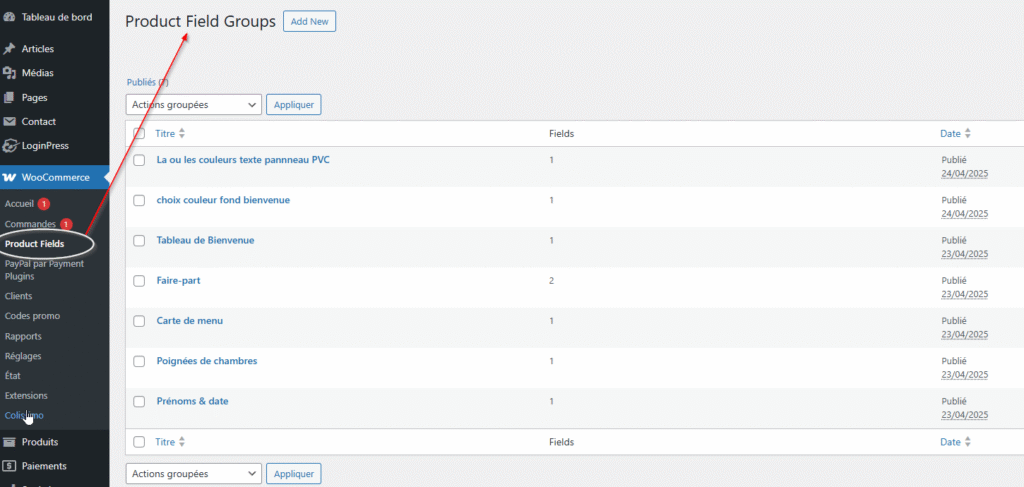Go to Réglages in WooCommerce submenu
Screen dimensions: 1024x487
(23, 356)
